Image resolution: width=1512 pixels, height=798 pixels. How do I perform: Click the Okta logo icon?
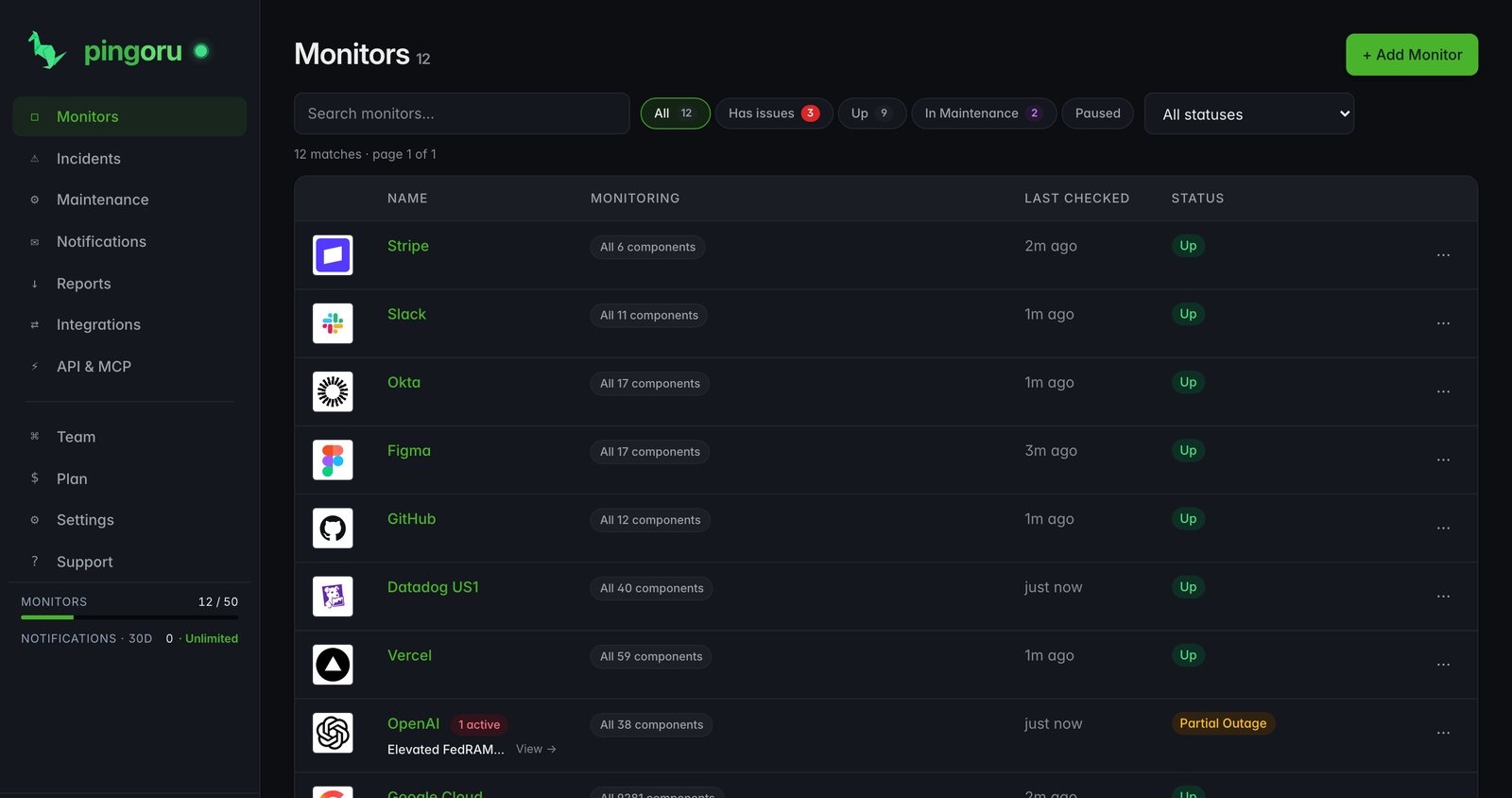[333, 391]
